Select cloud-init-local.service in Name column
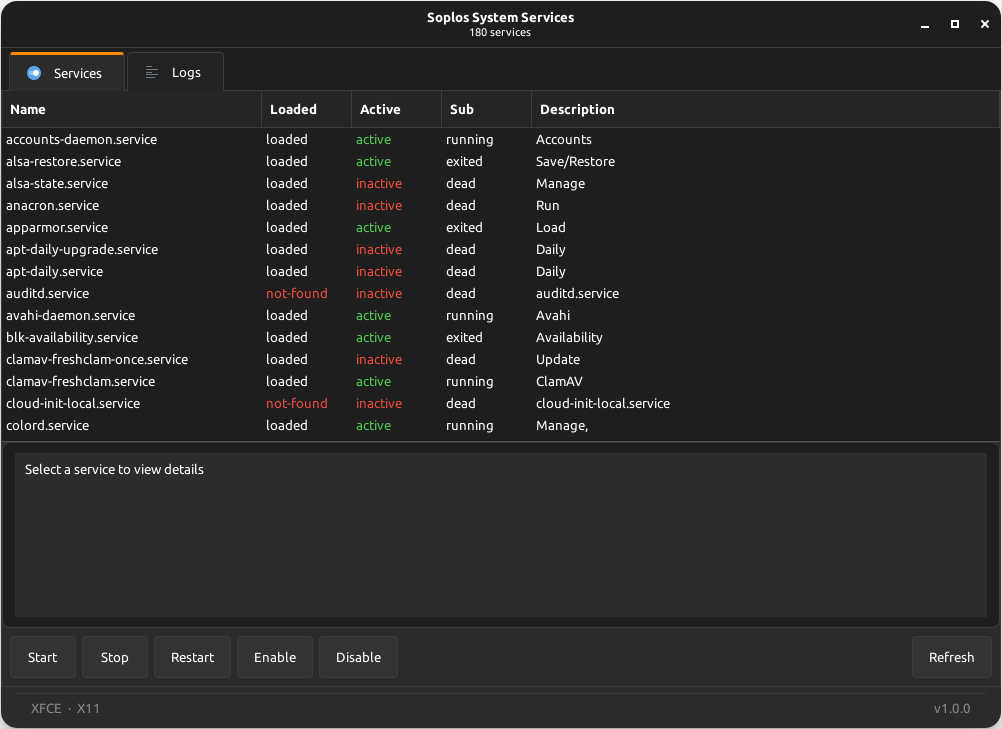Viewport: 1002px width, 729px height. [73, 403]
